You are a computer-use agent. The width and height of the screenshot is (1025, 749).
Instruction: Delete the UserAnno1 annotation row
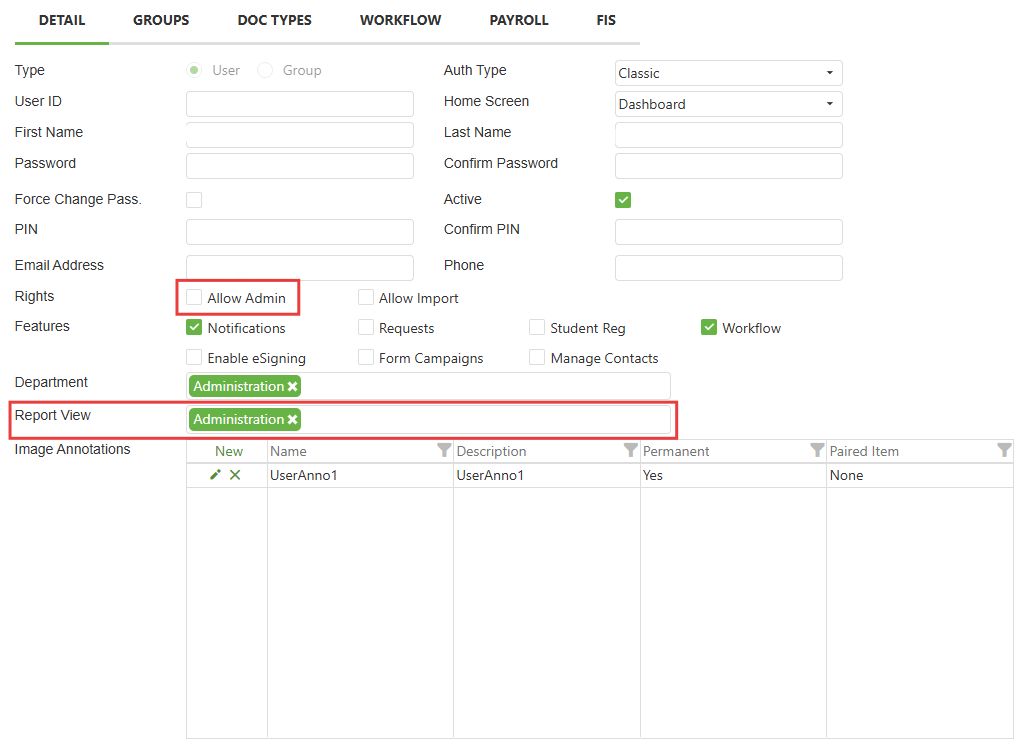tap(235, 474)
